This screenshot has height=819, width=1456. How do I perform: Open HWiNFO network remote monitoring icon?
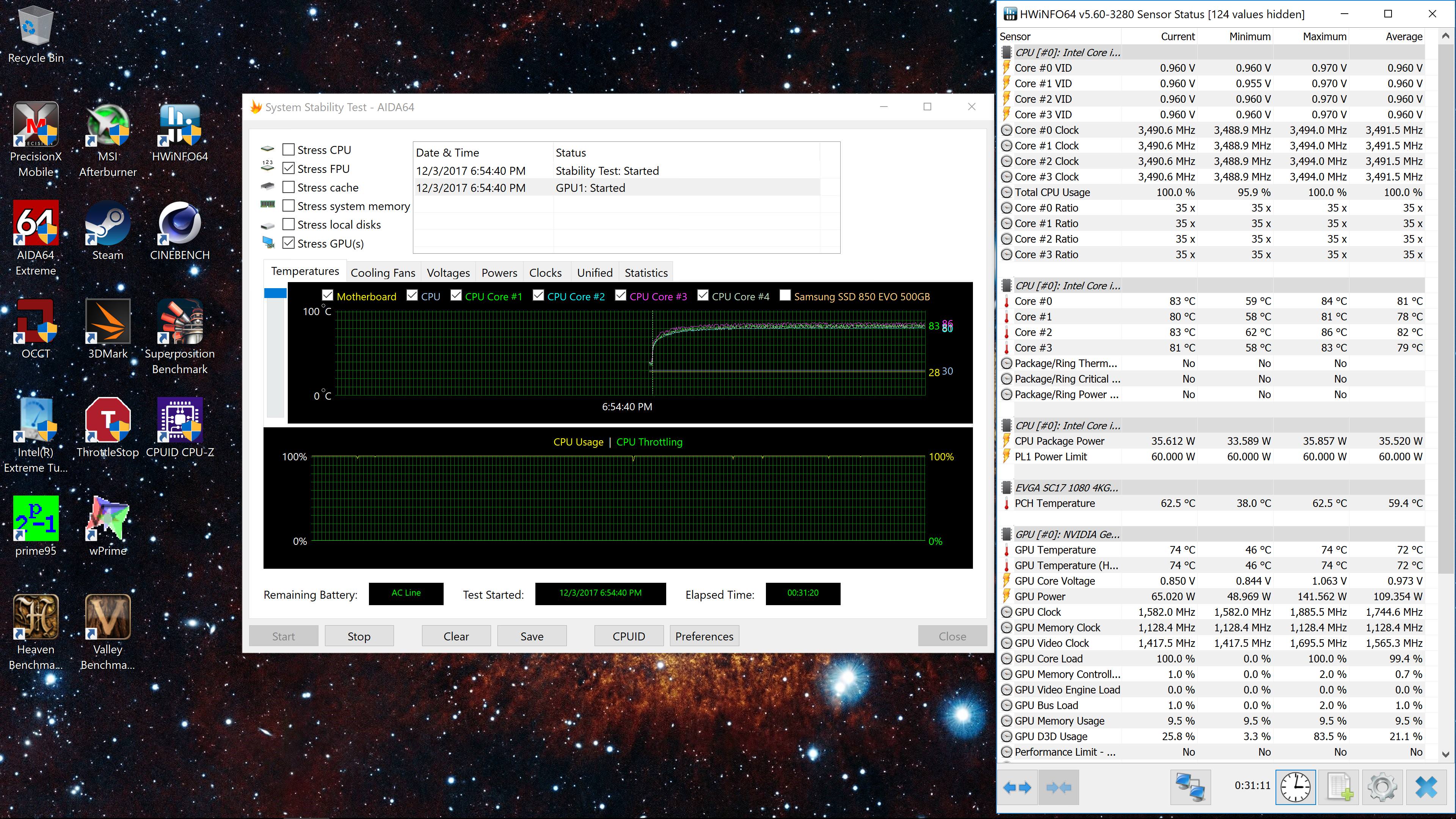coord(1190,787)
